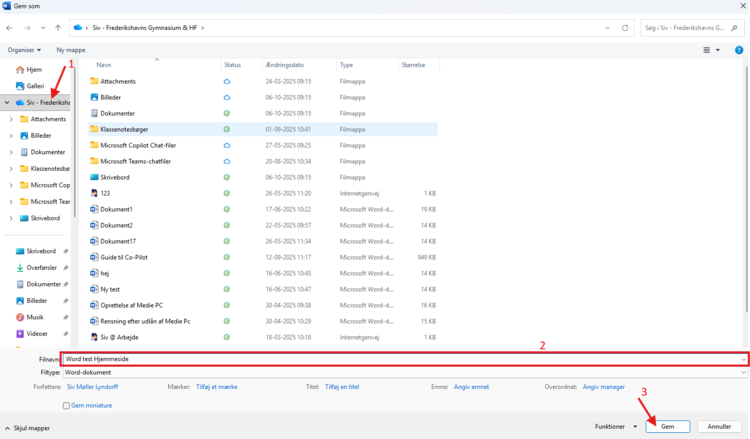
Task: Click the Gem button
Action: [667, 426]
